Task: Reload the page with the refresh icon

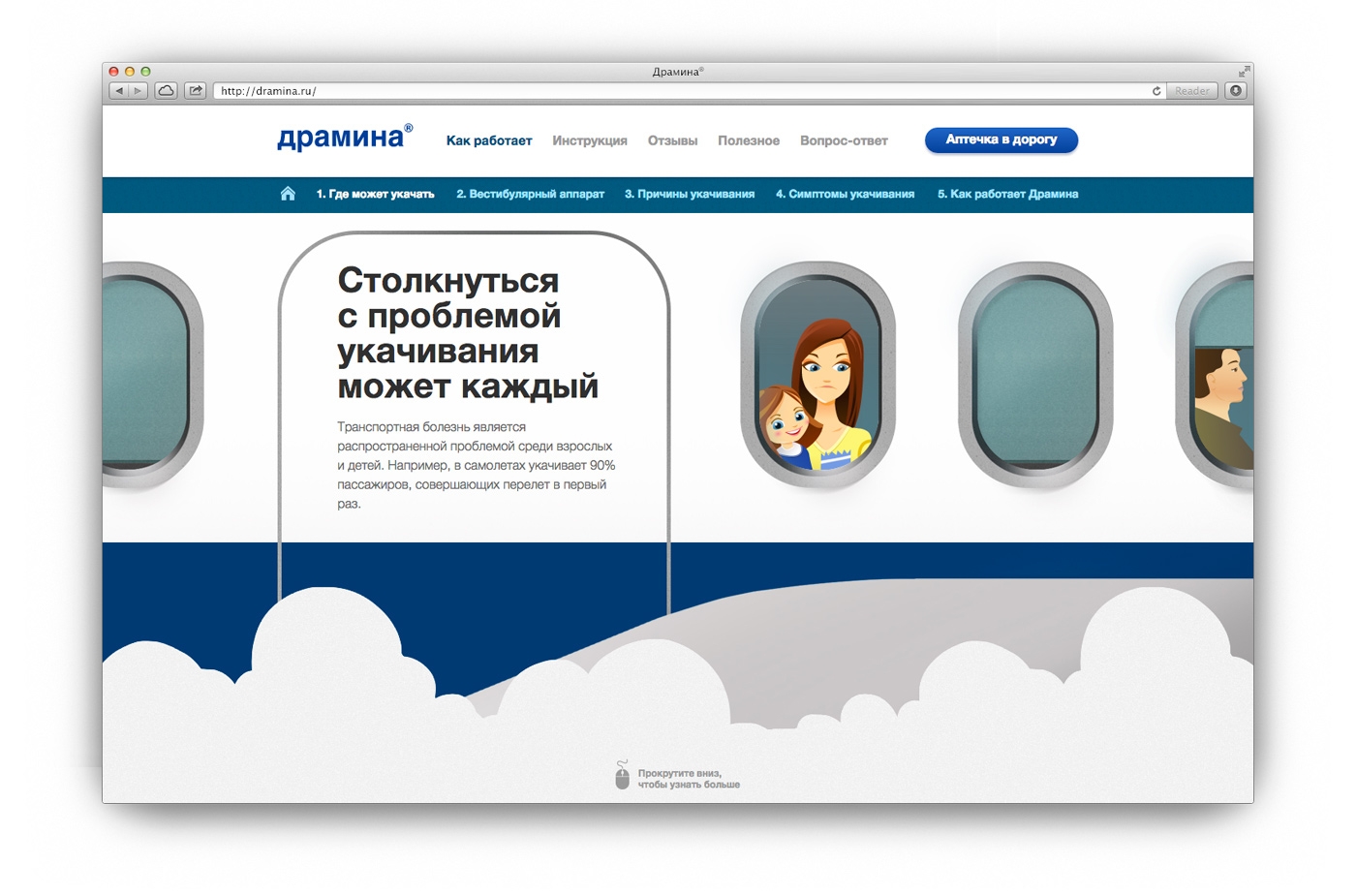Action: point(1156,91)
